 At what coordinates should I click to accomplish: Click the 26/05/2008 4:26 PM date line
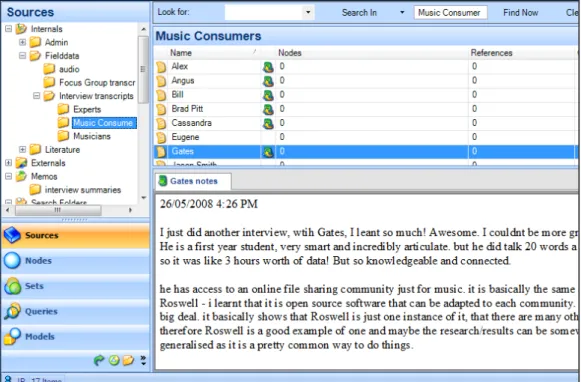pos(209,204)
